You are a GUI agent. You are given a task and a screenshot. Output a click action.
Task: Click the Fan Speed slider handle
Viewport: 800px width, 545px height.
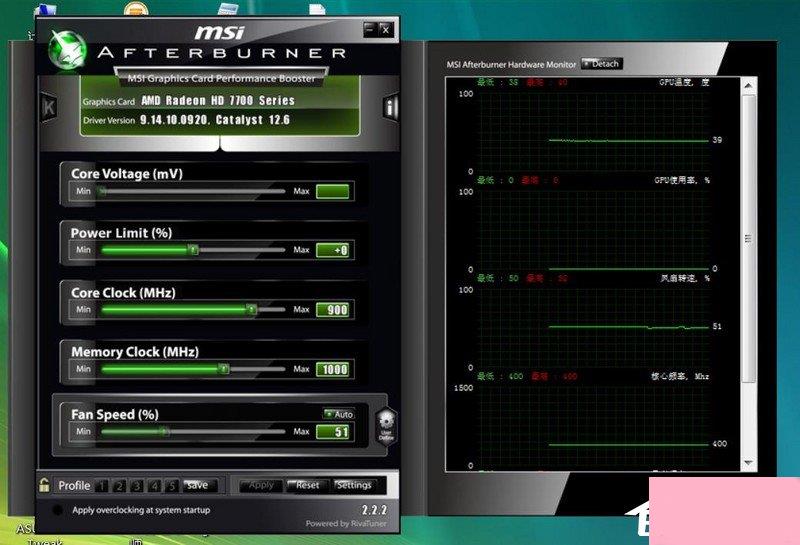(x=164, y=431)
